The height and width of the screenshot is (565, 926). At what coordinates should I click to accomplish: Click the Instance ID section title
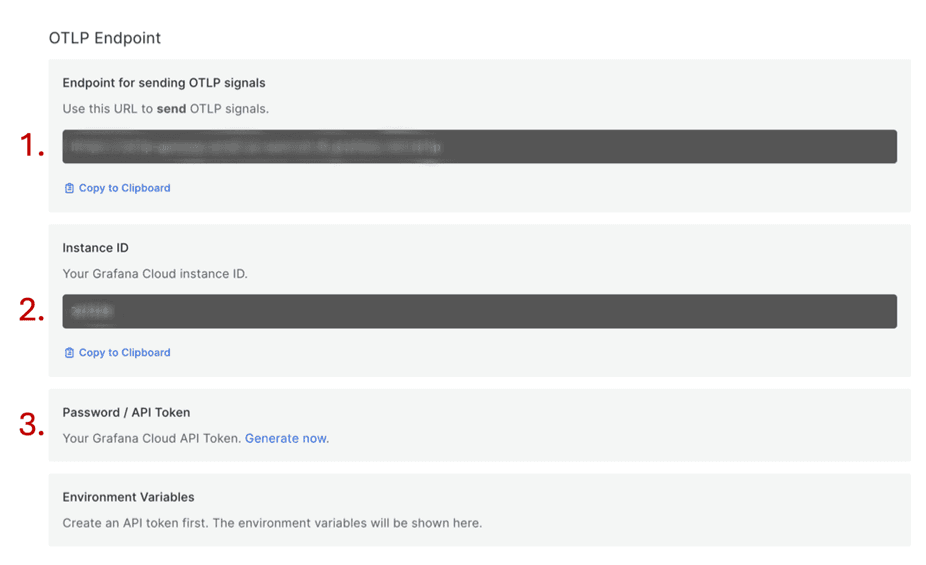coord(95,248)
